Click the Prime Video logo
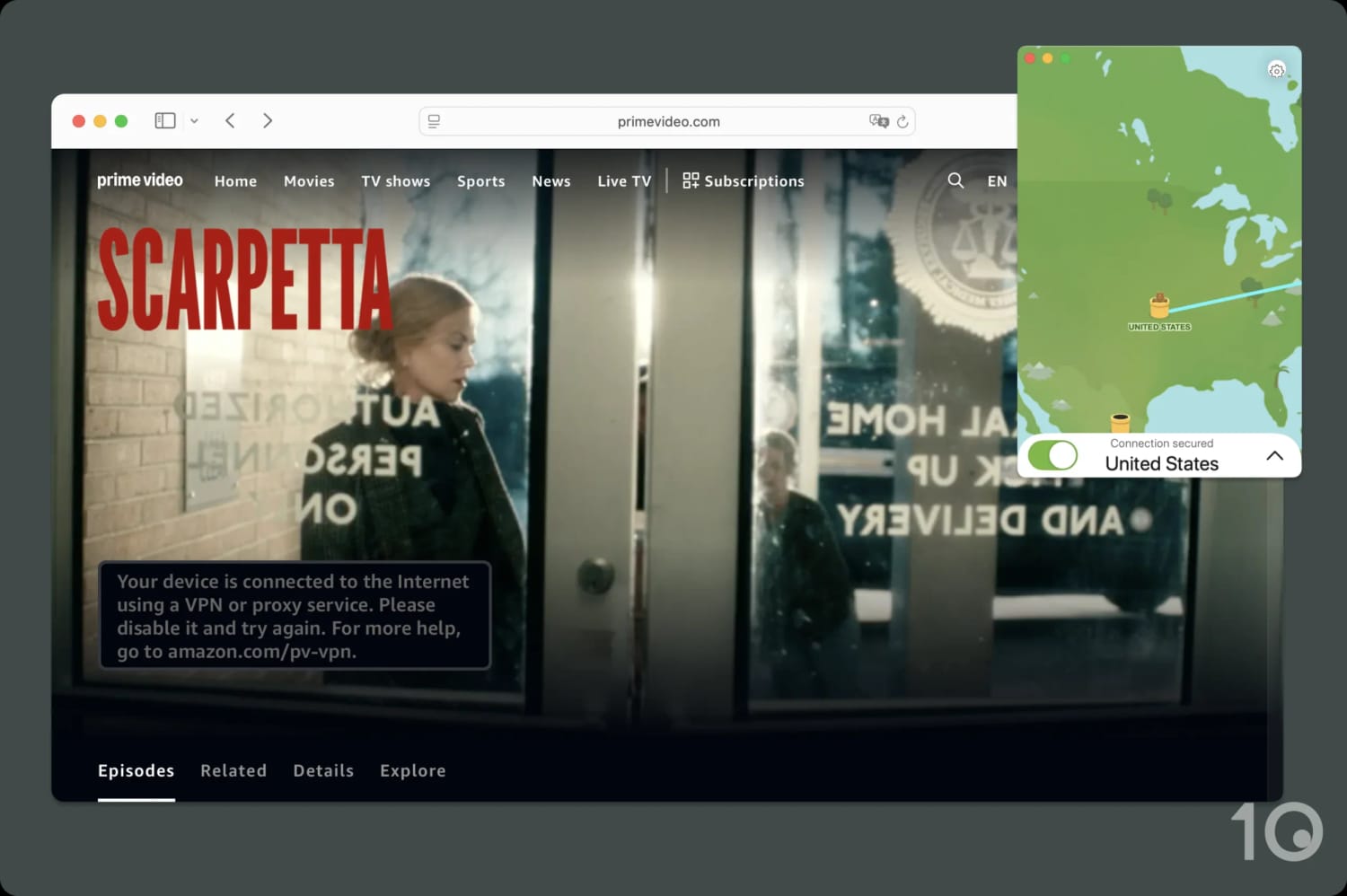Image resolution: width=1347 pixels, height=896 pixels. (x=140, y=180)
